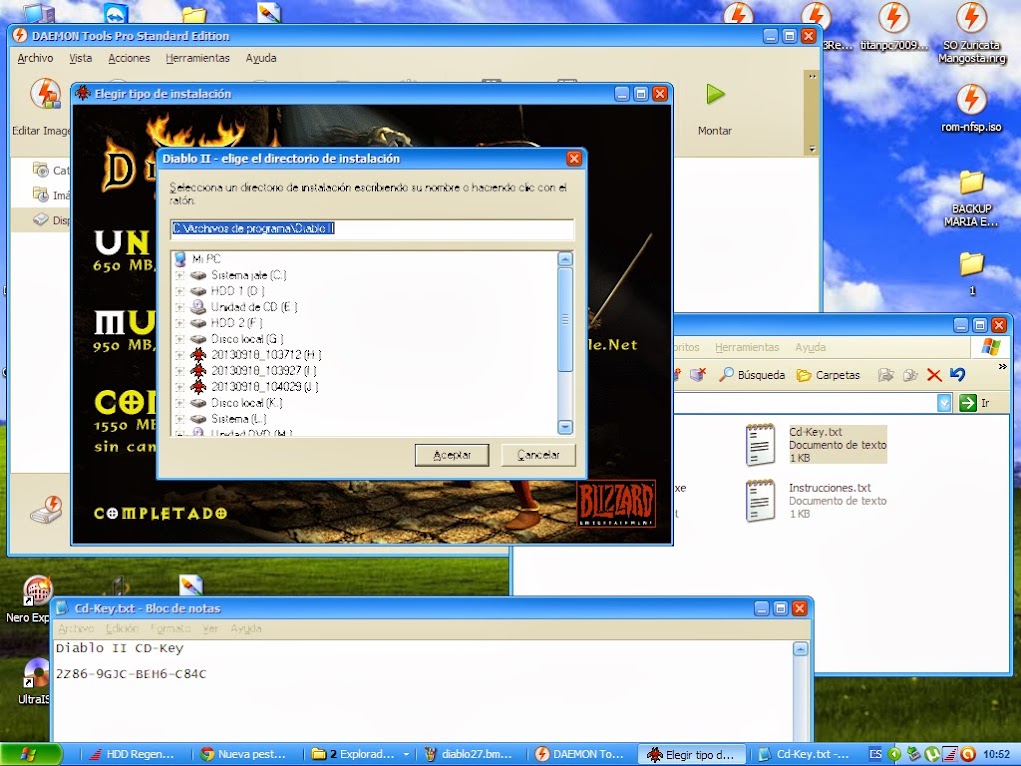Select the HDD 1 (D:) drive icon
This screenshot has width=1021, height=766.
click(x=198, y=291)
